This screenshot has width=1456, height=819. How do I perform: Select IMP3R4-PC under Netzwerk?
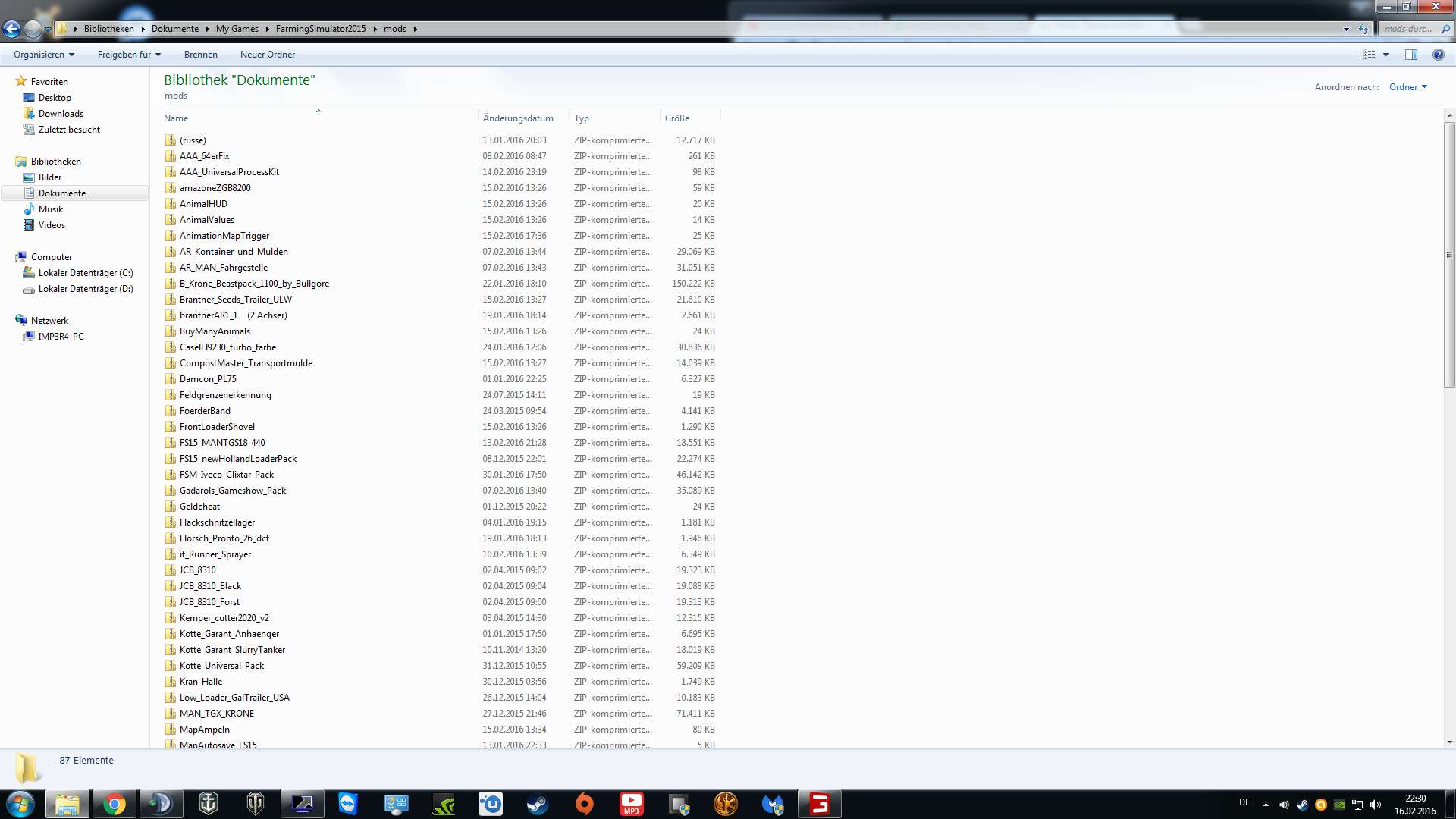coord(61,337)
